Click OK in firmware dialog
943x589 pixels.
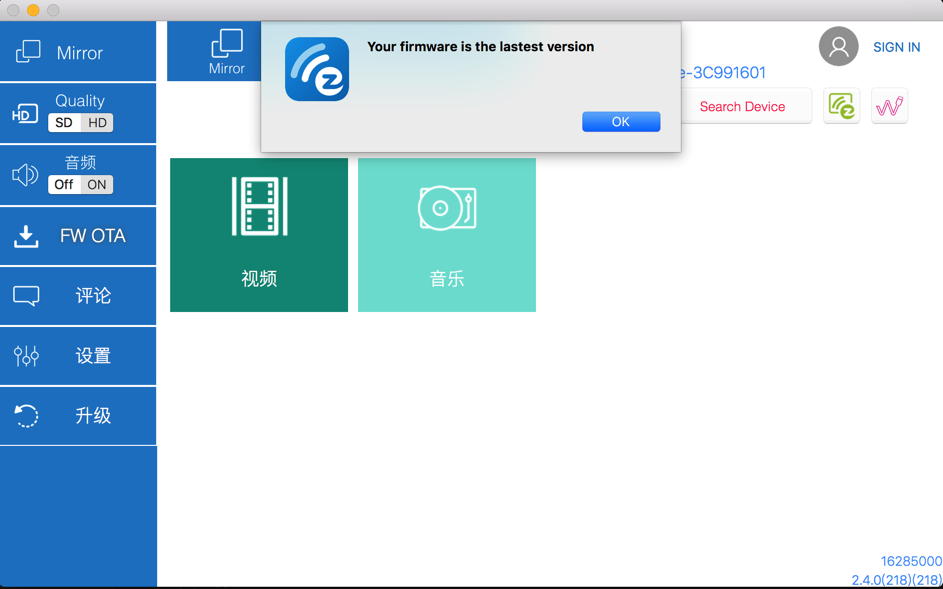621,122
